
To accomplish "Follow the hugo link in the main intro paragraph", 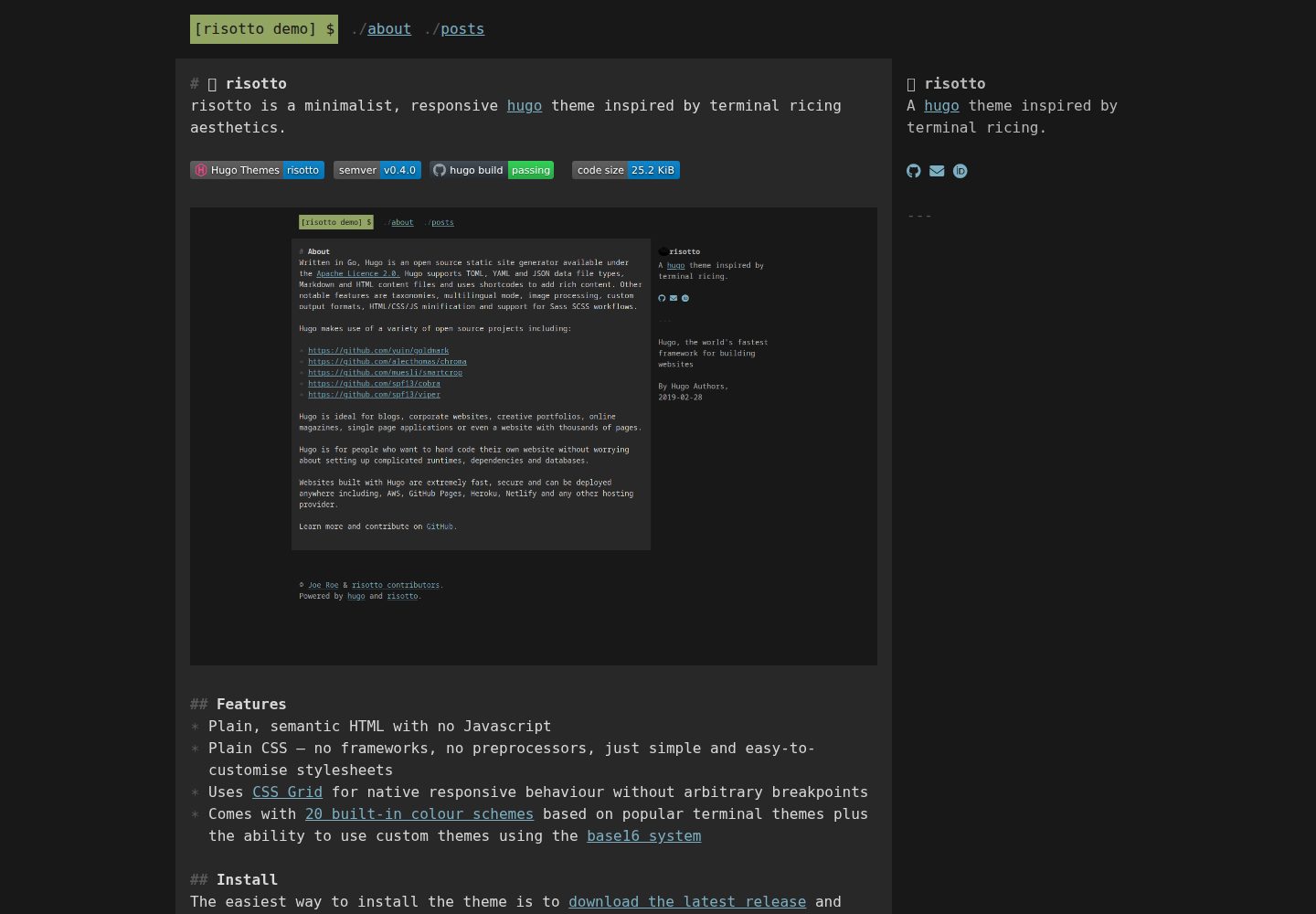I will click(525, 105).
